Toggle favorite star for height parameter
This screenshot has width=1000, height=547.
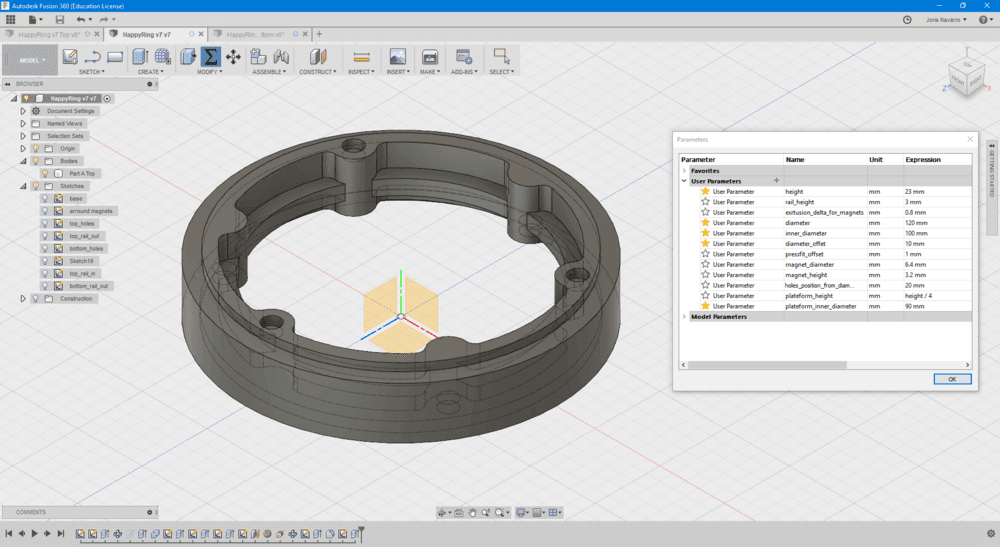click(705, 191)
